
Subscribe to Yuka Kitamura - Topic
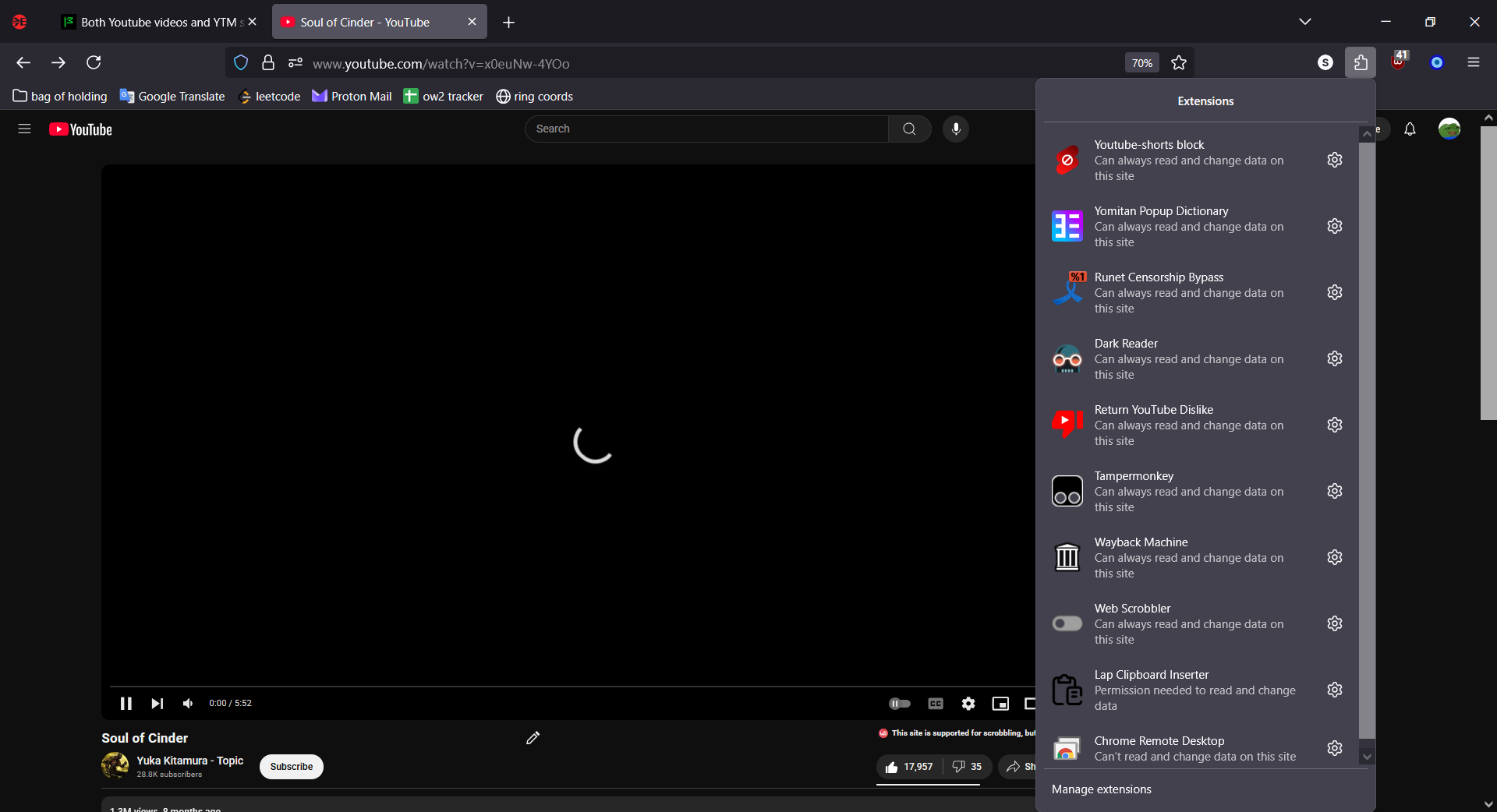click(291, 767)
